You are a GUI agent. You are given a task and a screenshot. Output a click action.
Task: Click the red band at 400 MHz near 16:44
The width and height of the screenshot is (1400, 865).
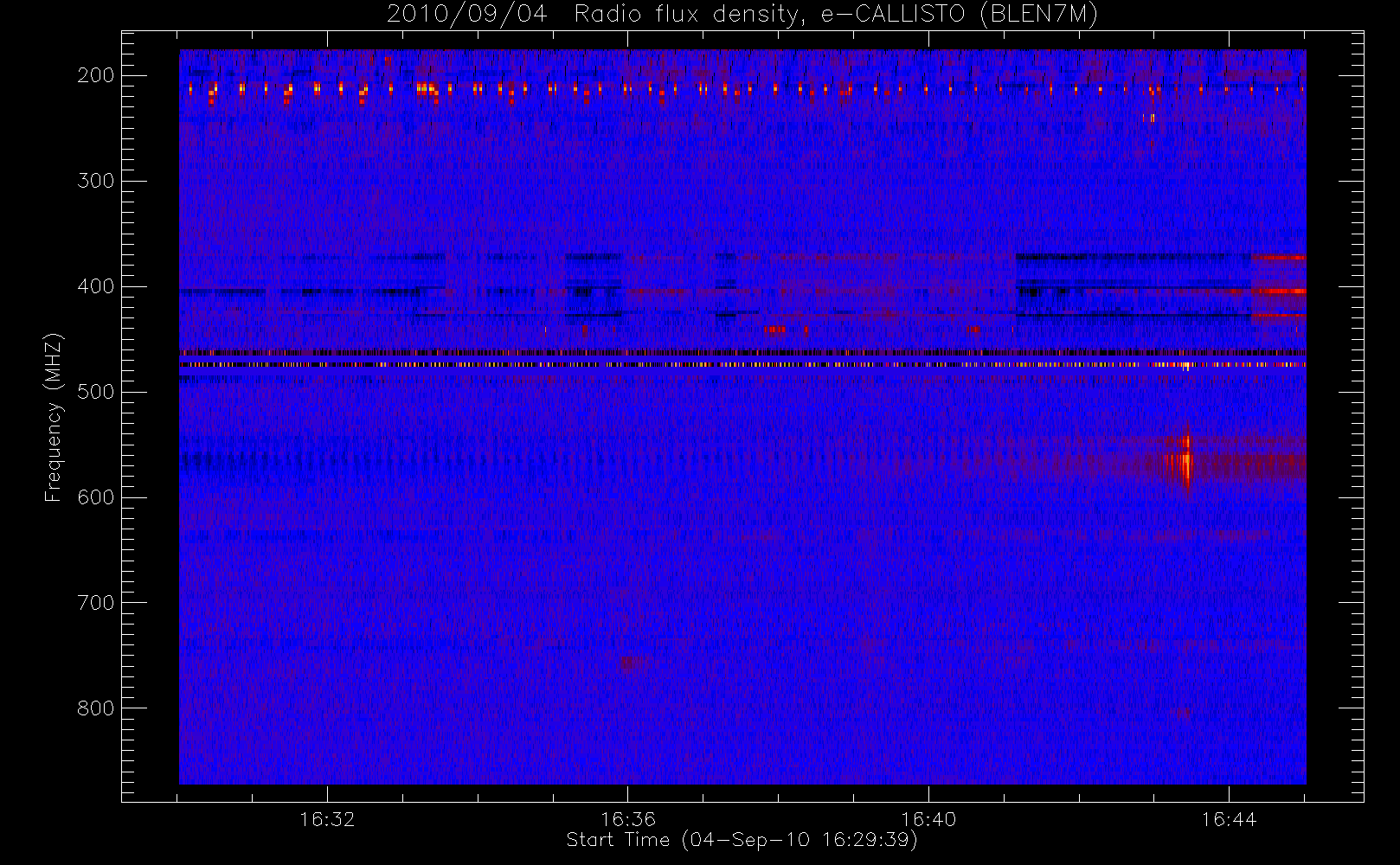tap(1278, 292)
